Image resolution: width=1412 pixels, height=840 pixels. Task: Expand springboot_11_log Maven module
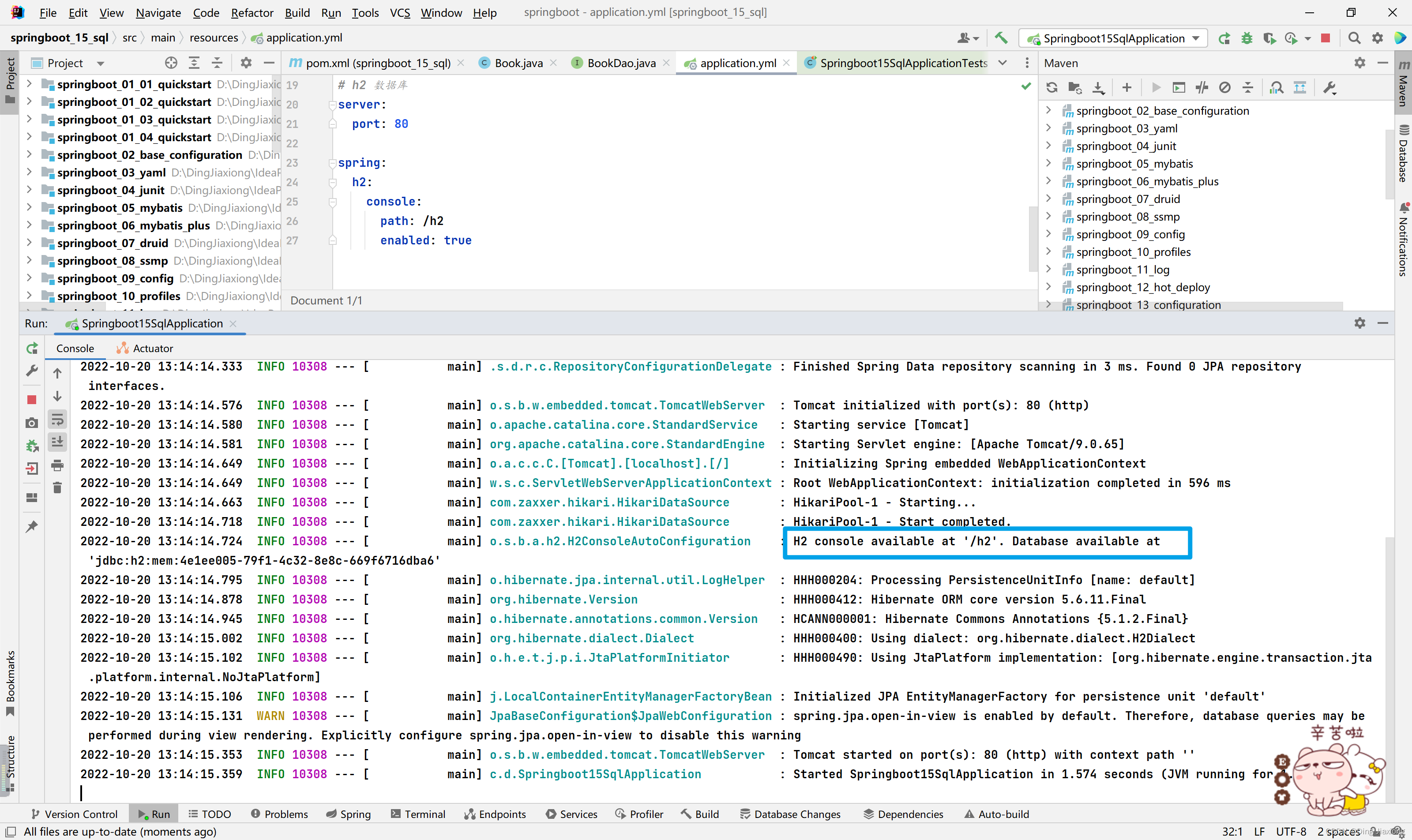1048,269
